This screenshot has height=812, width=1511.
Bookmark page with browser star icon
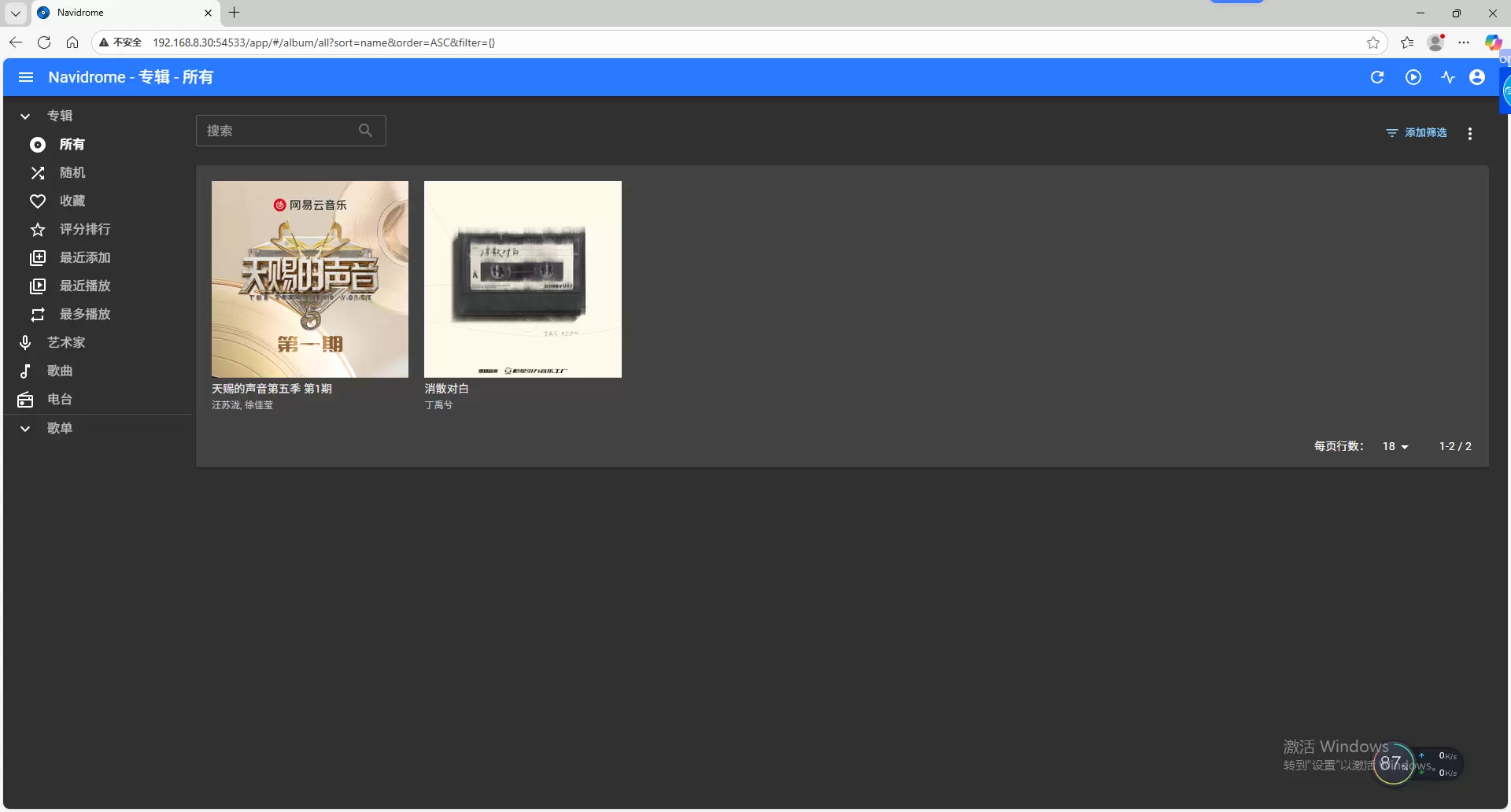(1372, 42)
